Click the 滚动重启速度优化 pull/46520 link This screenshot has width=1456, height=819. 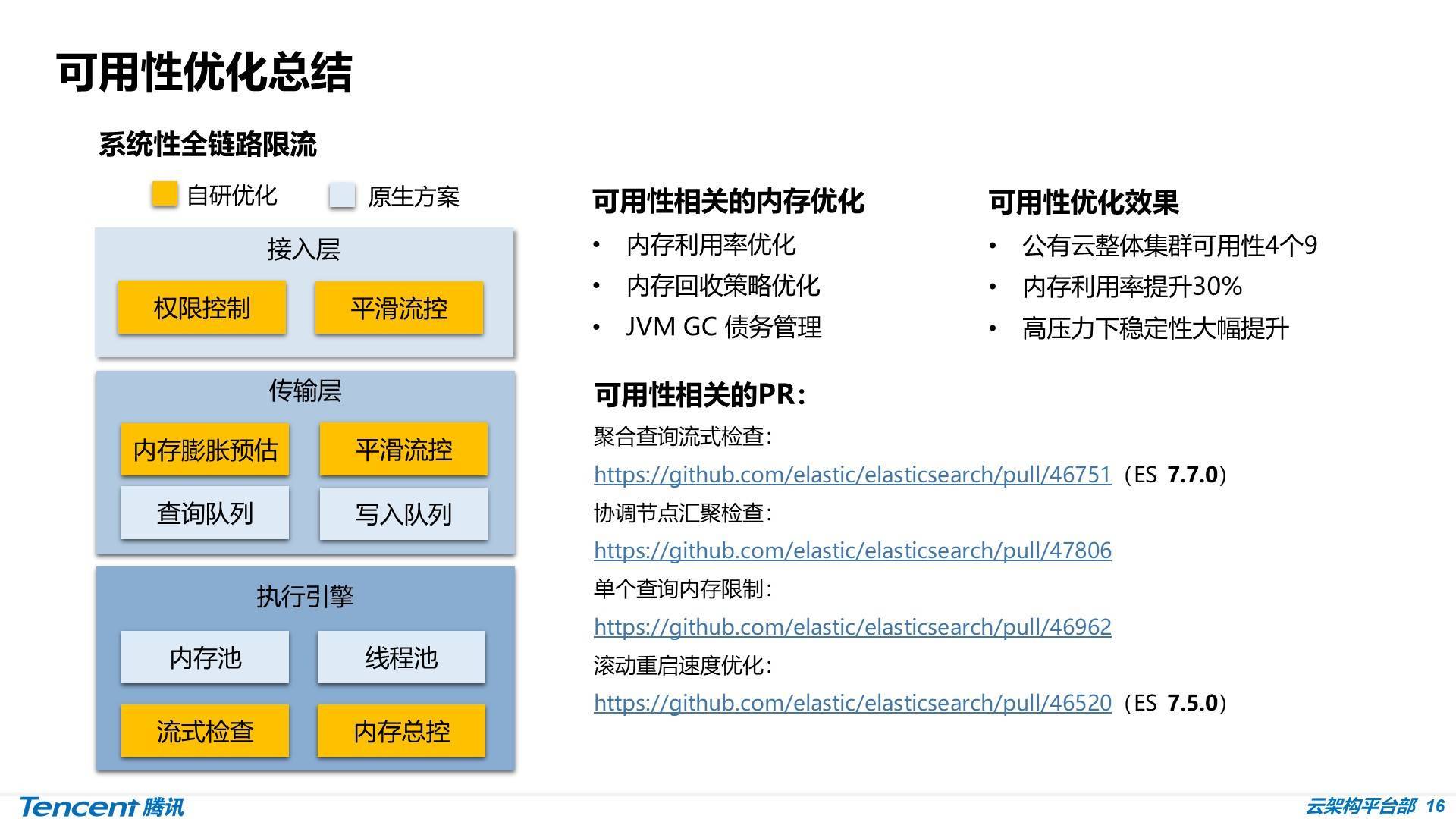click(x=852, y=703)
